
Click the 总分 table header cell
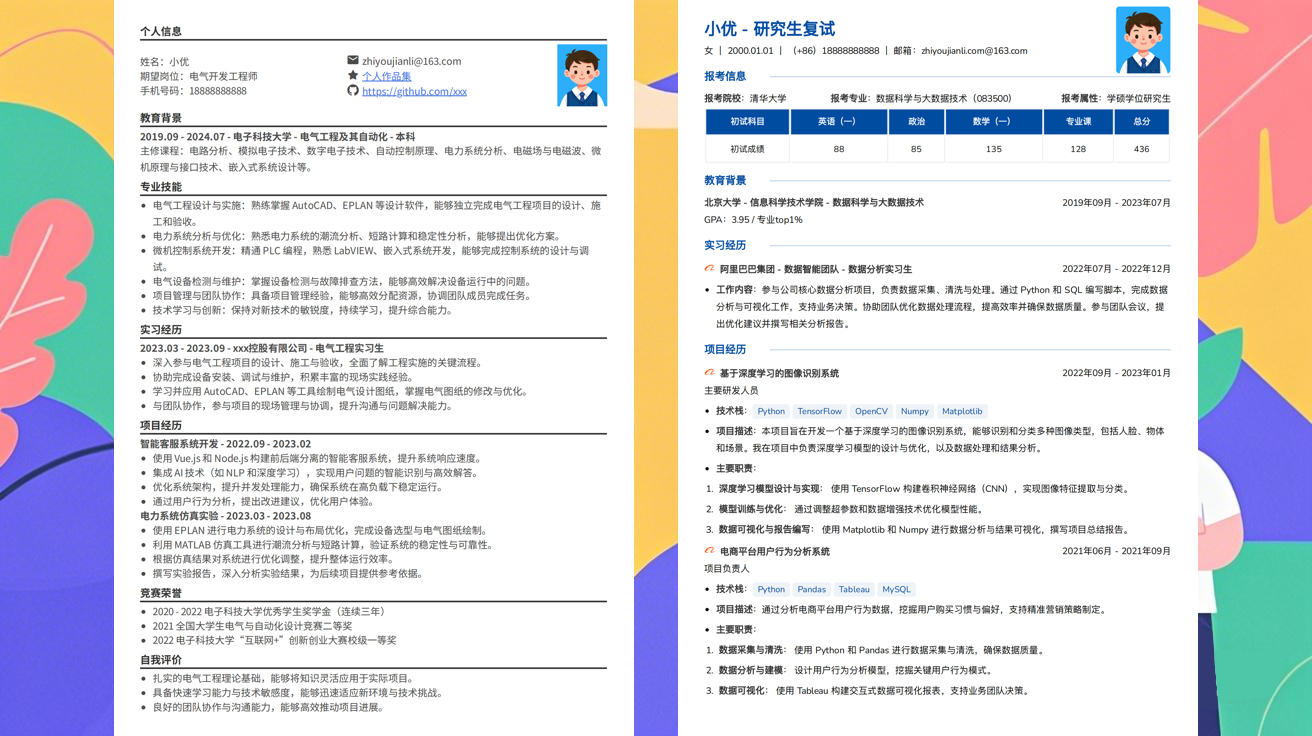click(x=1142, y=121)
